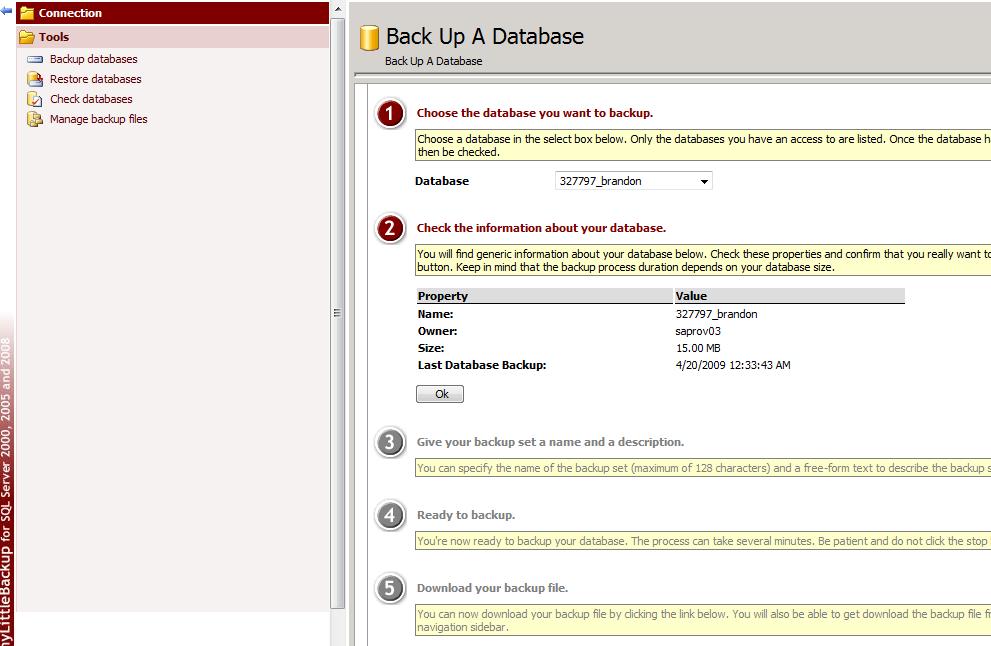
Task: Collapse the Tools section header
Action: click(173, 37)
